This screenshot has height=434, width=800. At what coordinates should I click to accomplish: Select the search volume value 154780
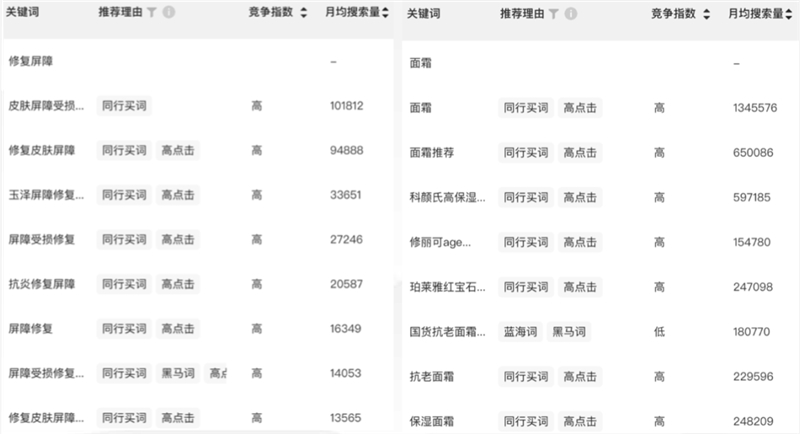coord(752,242)
